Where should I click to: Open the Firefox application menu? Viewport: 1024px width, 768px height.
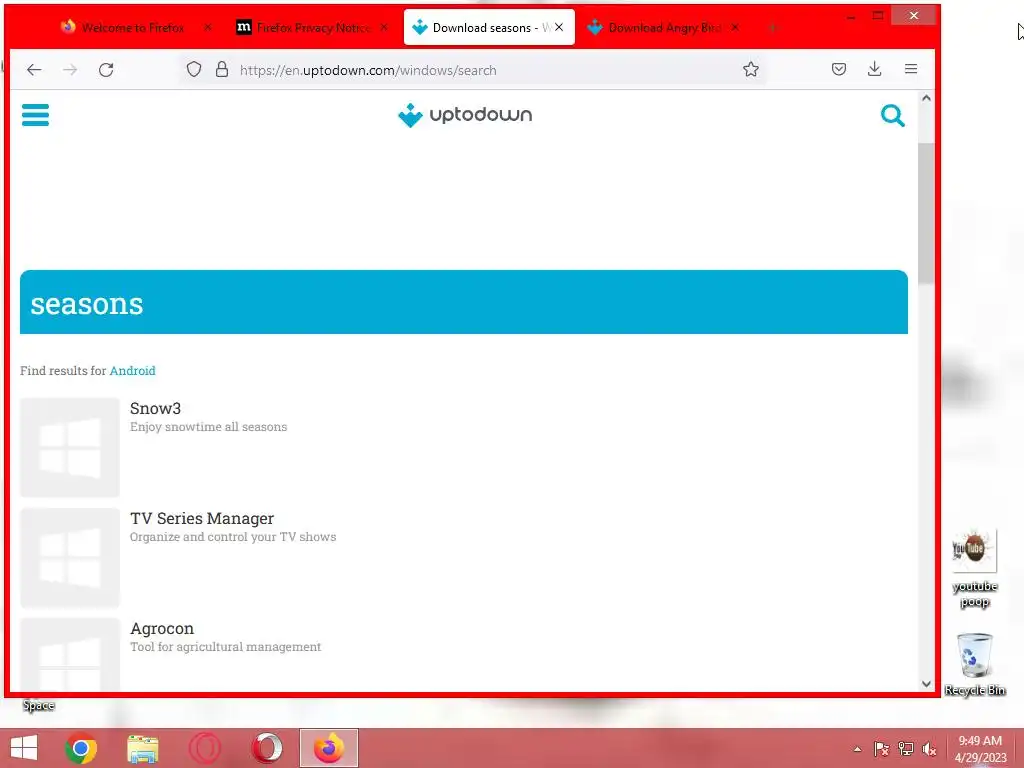click(x=911, y=69)
